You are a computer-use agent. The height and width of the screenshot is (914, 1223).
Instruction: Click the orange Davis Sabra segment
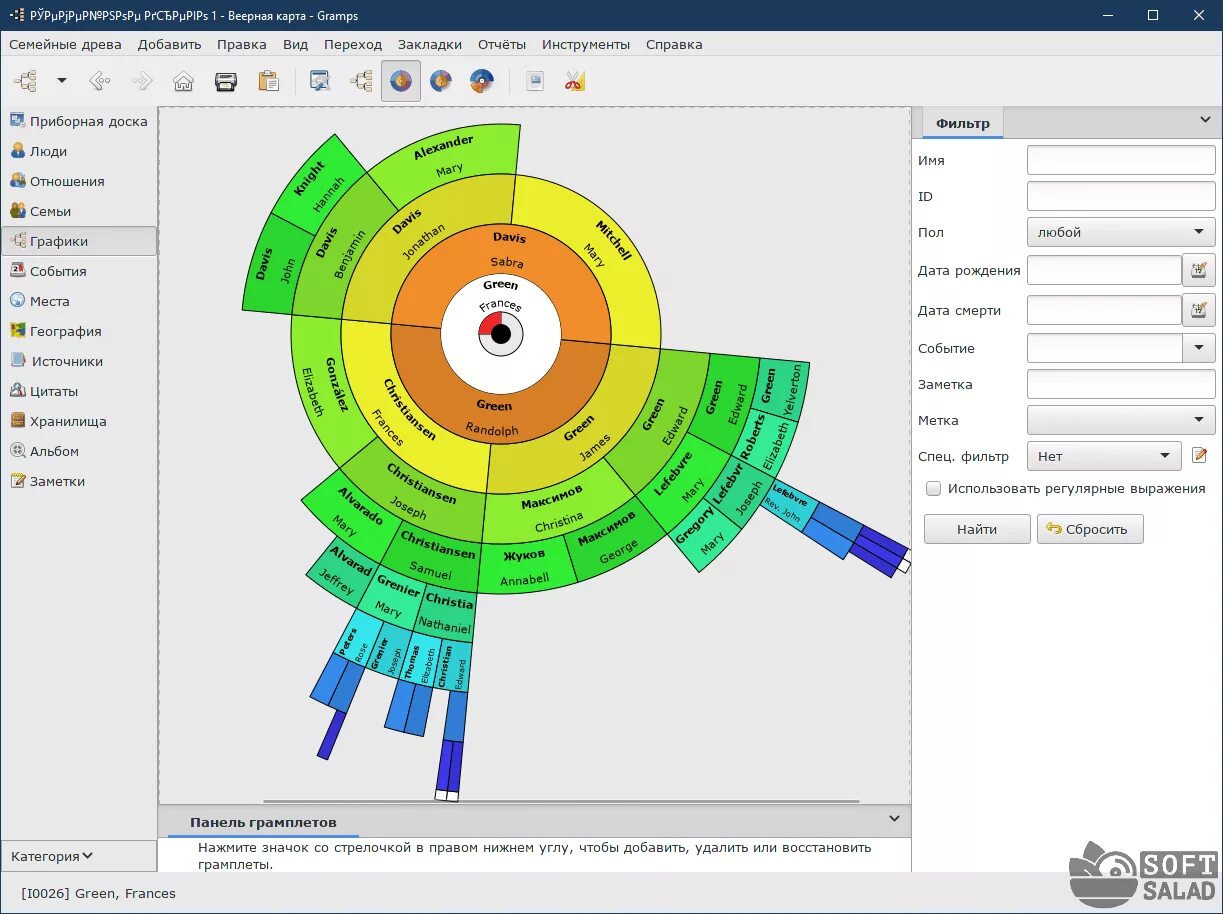[505, 248]
